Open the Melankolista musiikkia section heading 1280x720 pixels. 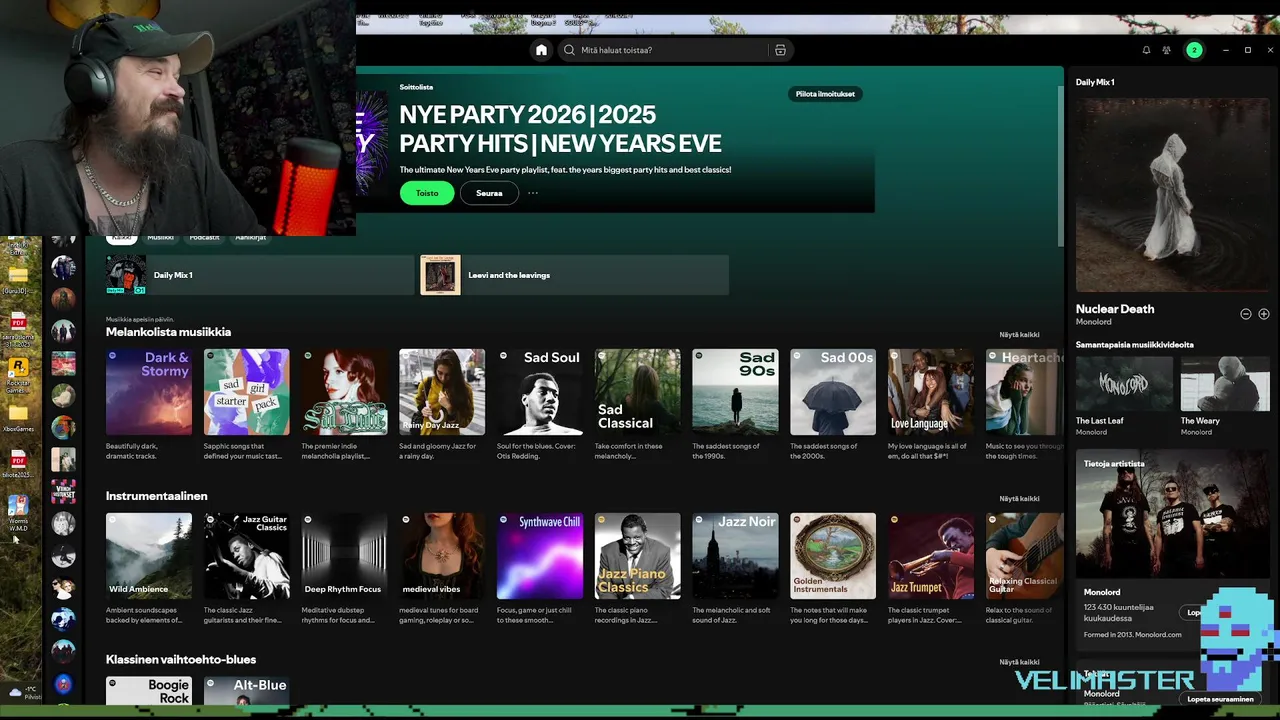click(x=168, y=332)
